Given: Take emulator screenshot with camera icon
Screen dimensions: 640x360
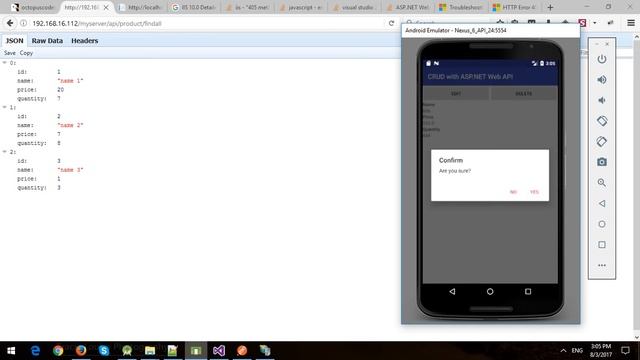Looking at the screenshot, I should coord(602,162).
